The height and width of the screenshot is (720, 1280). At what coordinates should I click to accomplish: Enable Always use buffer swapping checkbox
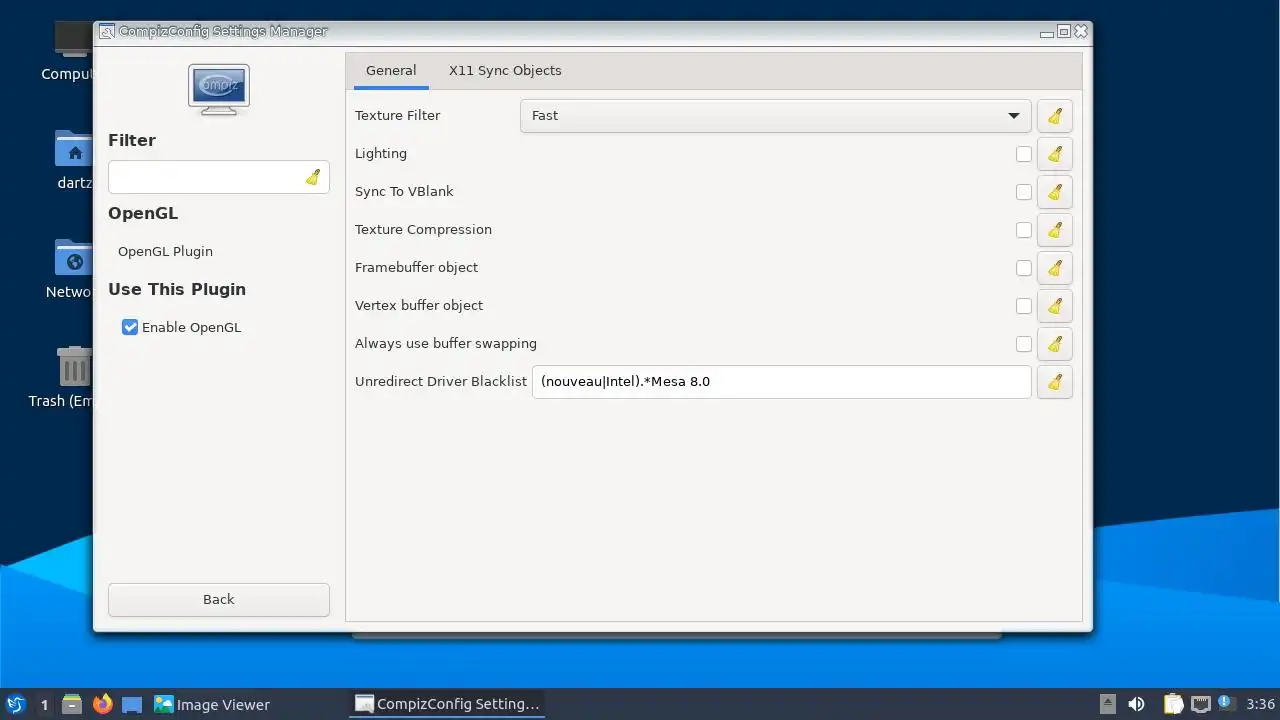tap(1023, 344)
